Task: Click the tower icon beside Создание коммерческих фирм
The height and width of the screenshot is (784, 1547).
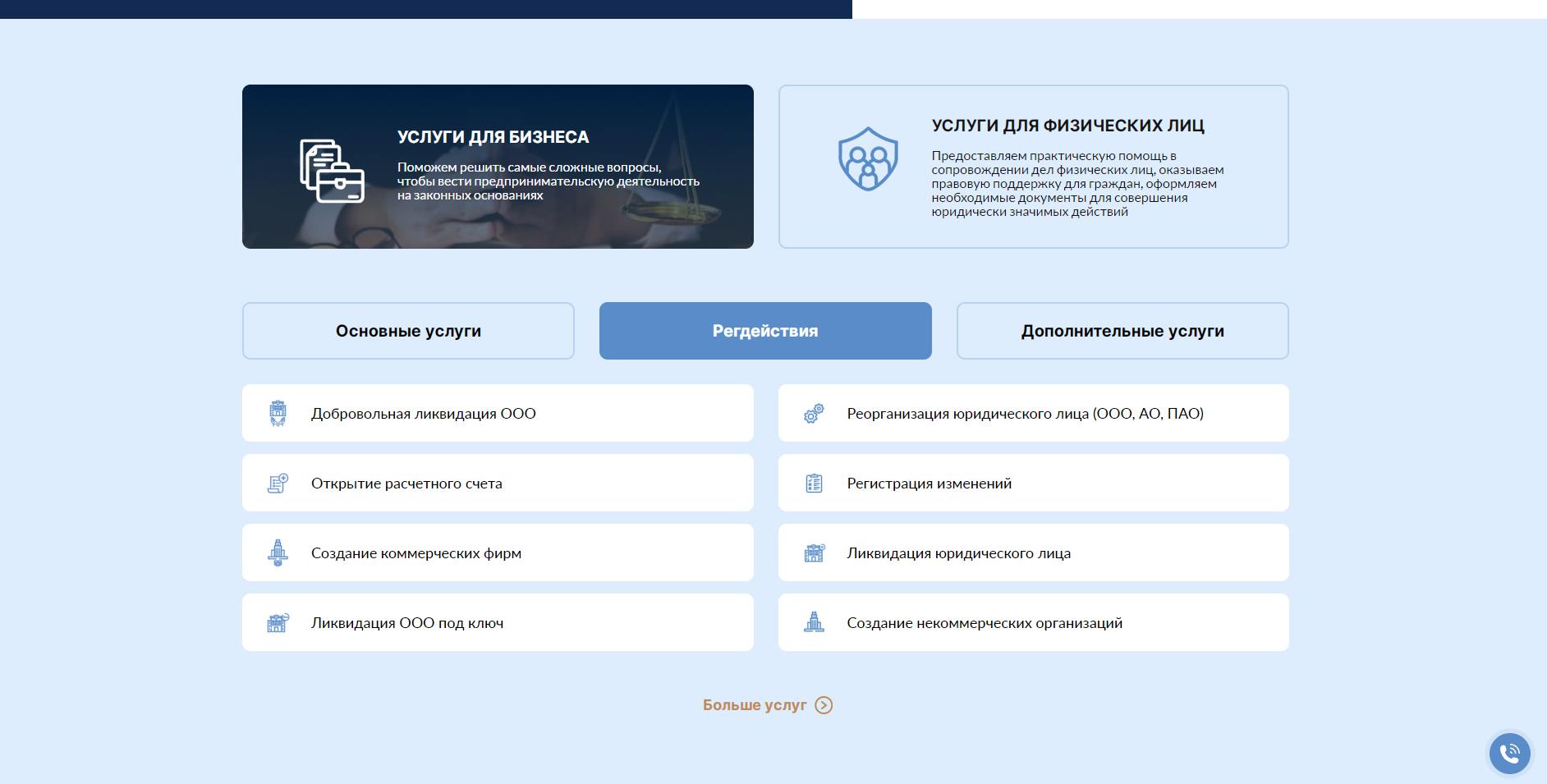Action: pos(278,552)
